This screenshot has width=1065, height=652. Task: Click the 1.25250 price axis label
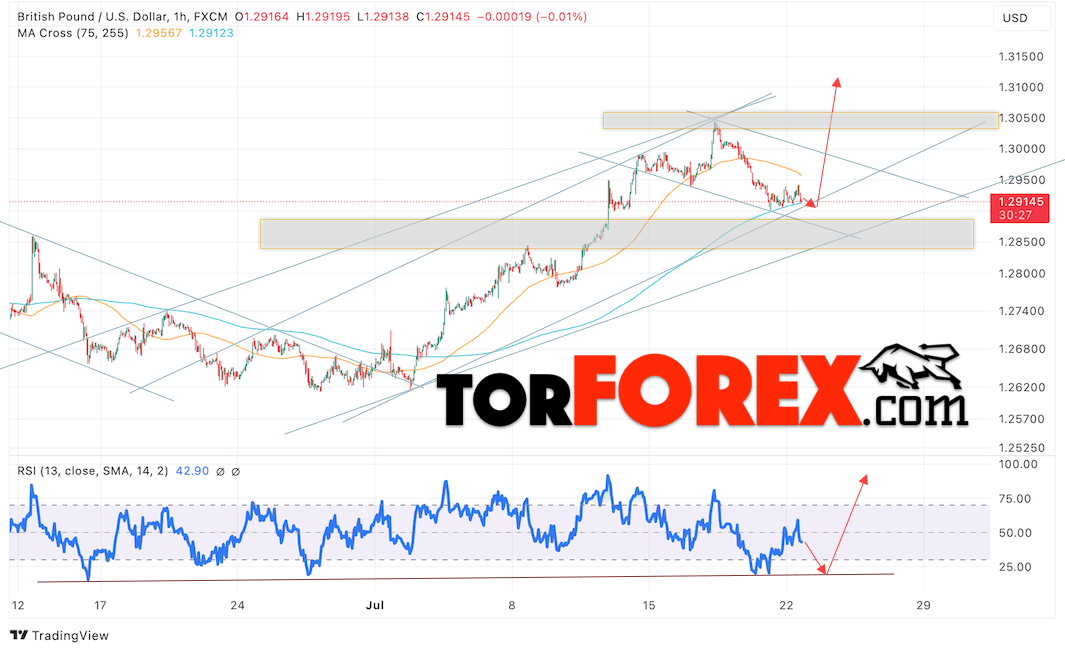pyautogui.click(x=1021, y=448)
